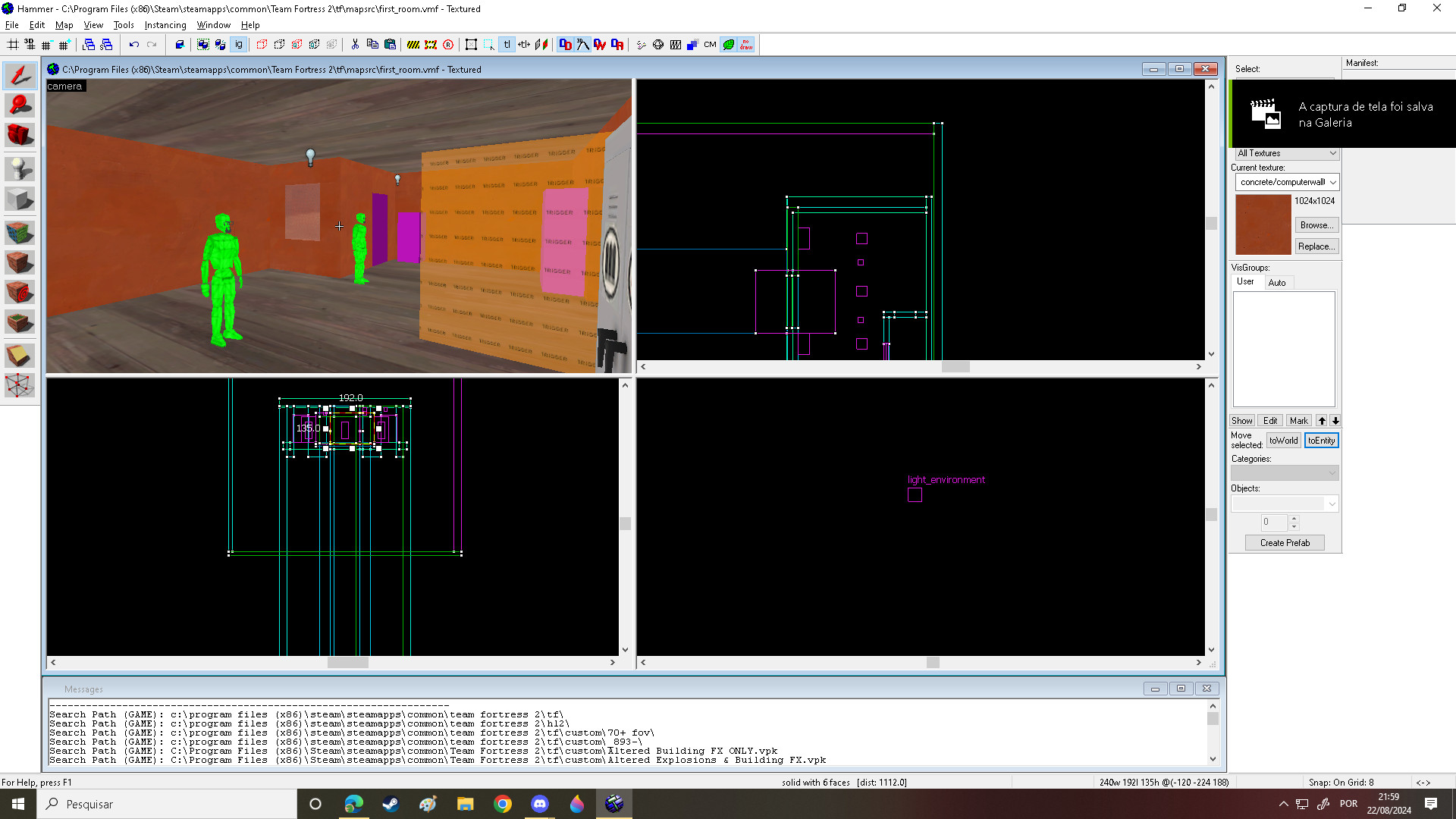The height and width of the screenshot is (819, 1456).
Task: Click the Create Prefab button
Action: pos(1285,543)
